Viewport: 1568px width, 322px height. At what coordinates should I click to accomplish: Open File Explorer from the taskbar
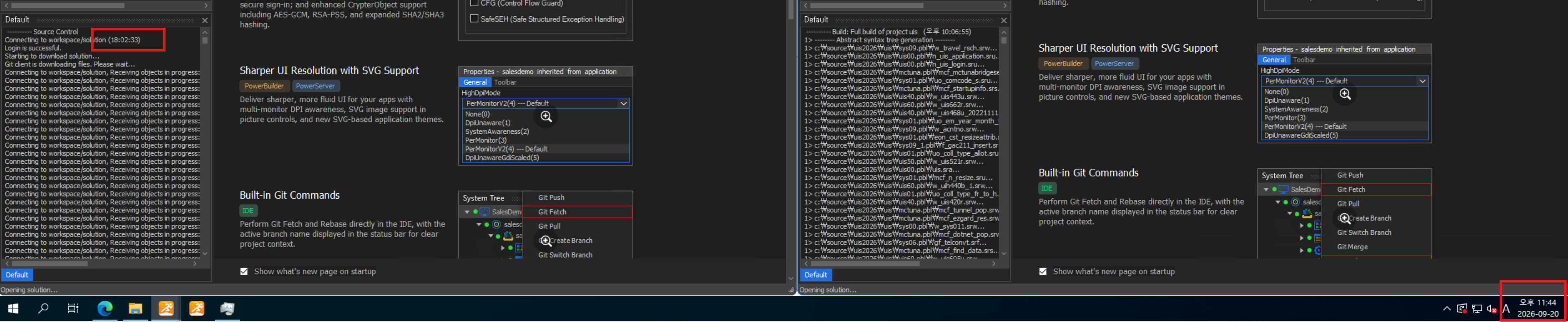(x=135, y=309)
